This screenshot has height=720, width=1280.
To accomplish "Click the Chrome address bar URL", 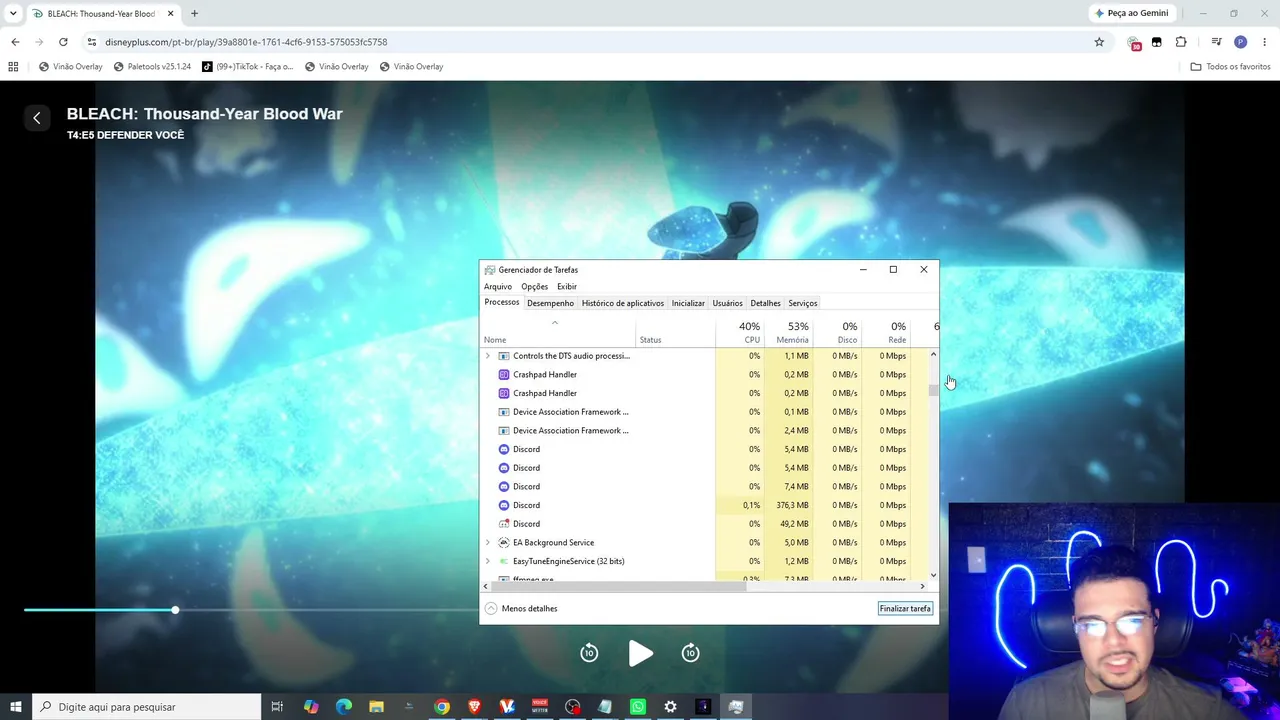I will point(246,42).
